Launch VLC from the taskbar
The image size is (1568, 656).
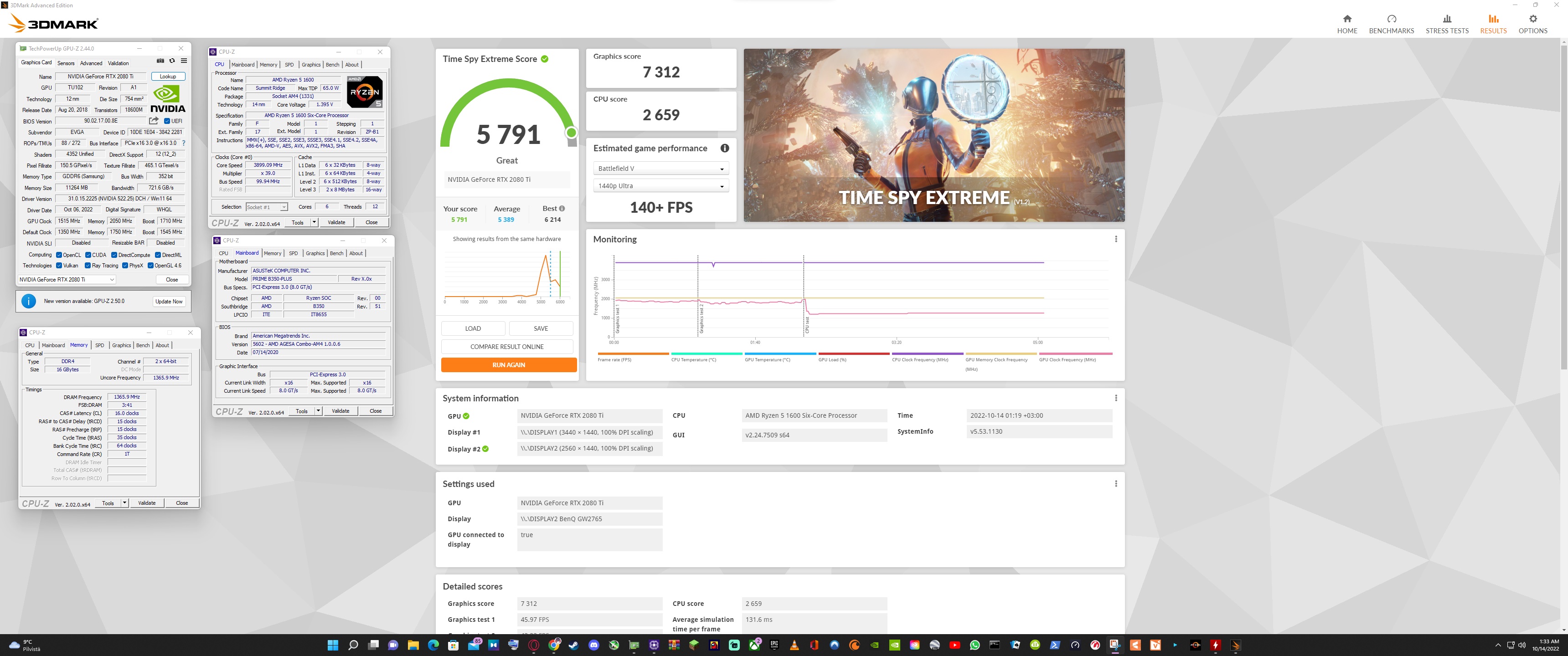click(794, 645)
